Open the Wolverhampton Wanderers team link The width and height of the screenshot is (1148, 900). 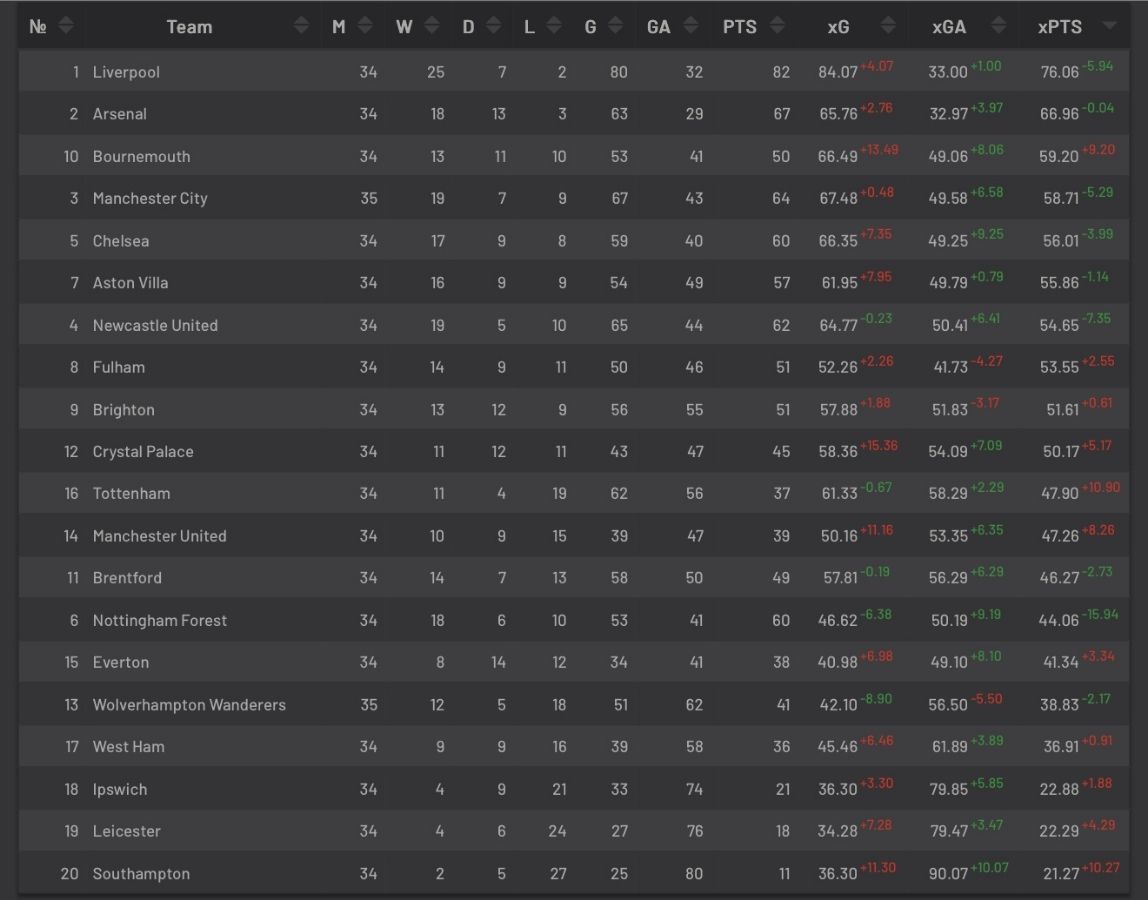click(x=189, y=704)
